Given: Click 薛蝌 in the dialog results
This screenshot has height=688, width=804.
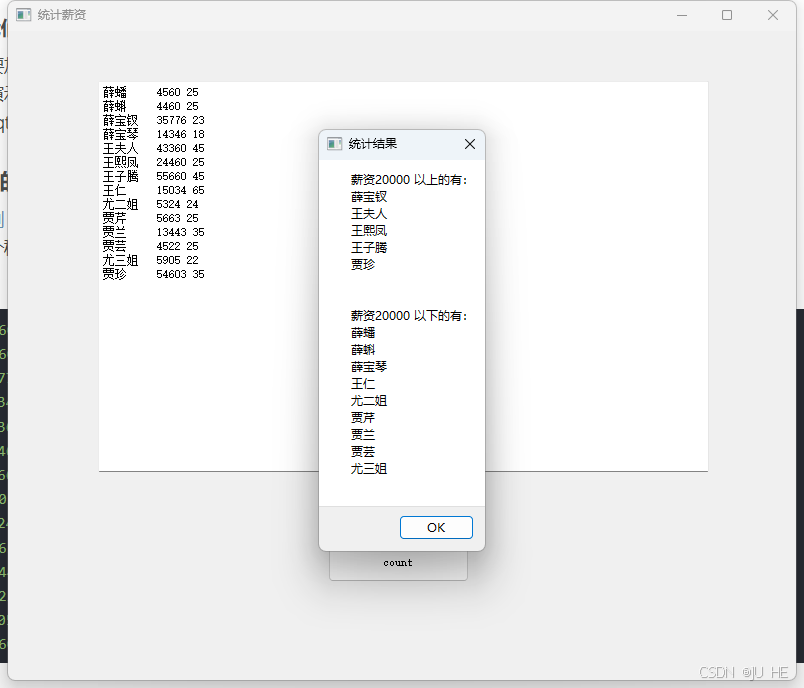Looking at the screenshot, I should (x=363, y=350).
